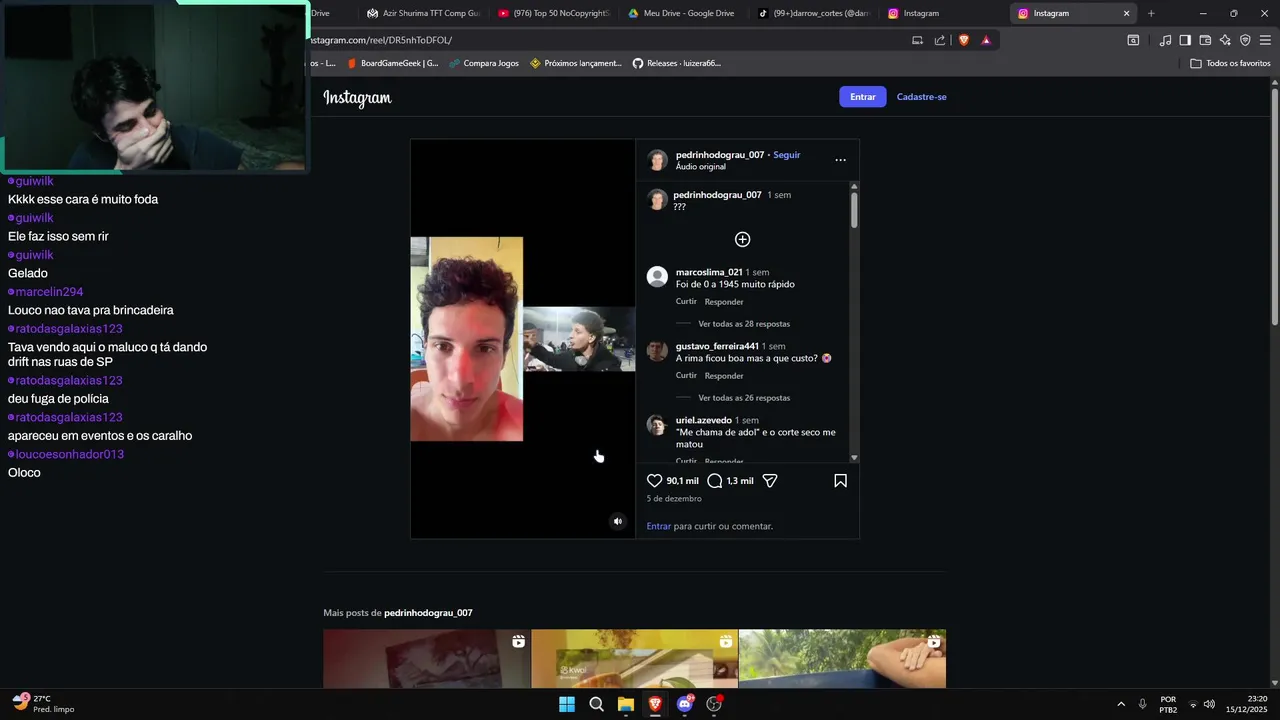Image resolution: width=1280 pixels, height=720 pixels.
Task: Click pedrinhodograu_007's profile picture in post header
Action: (x=657, y=160)
